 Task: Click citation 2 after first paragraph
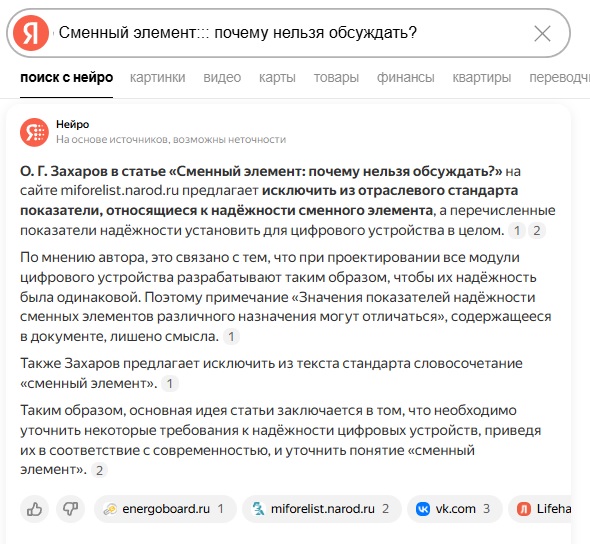[537, 231]
